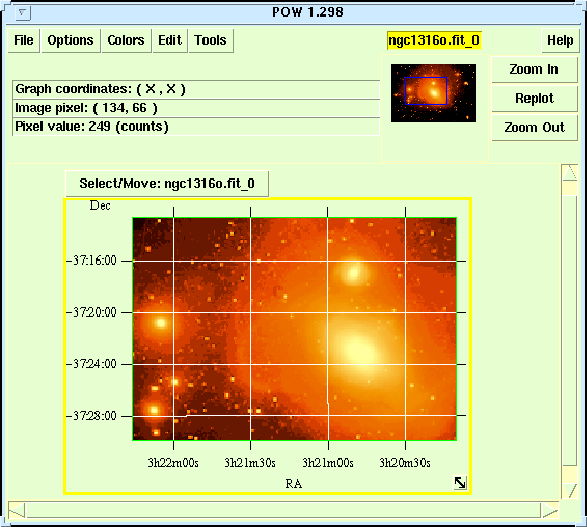
Task: Click the horizontal scrollbar left arrow
Action: click(17, 510)
